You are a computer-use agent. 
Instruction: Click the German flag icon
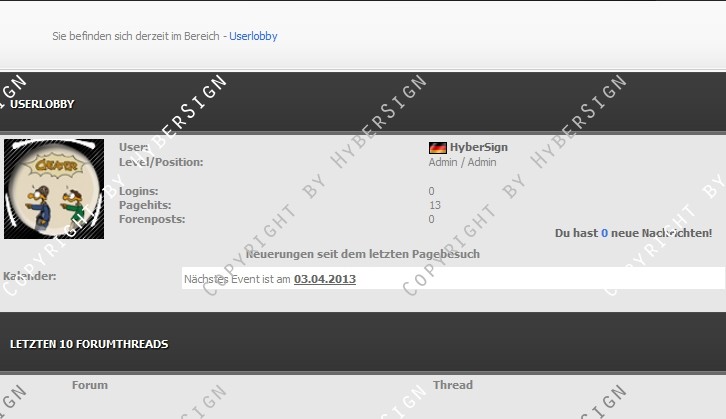[437, 148]
